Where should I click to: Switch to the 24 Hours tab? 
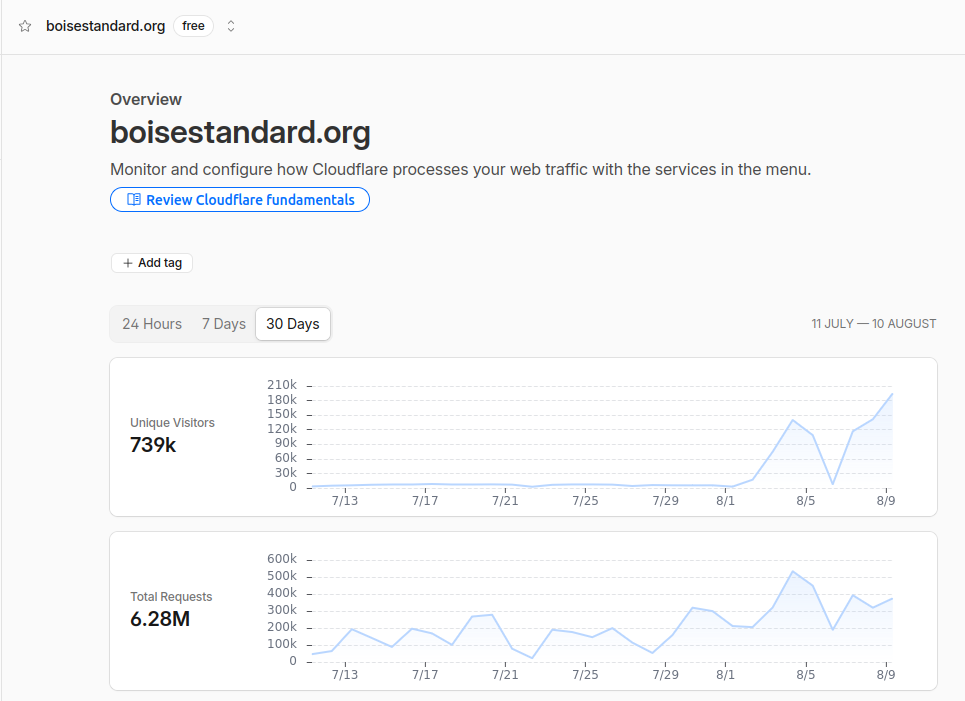point(152,324)
